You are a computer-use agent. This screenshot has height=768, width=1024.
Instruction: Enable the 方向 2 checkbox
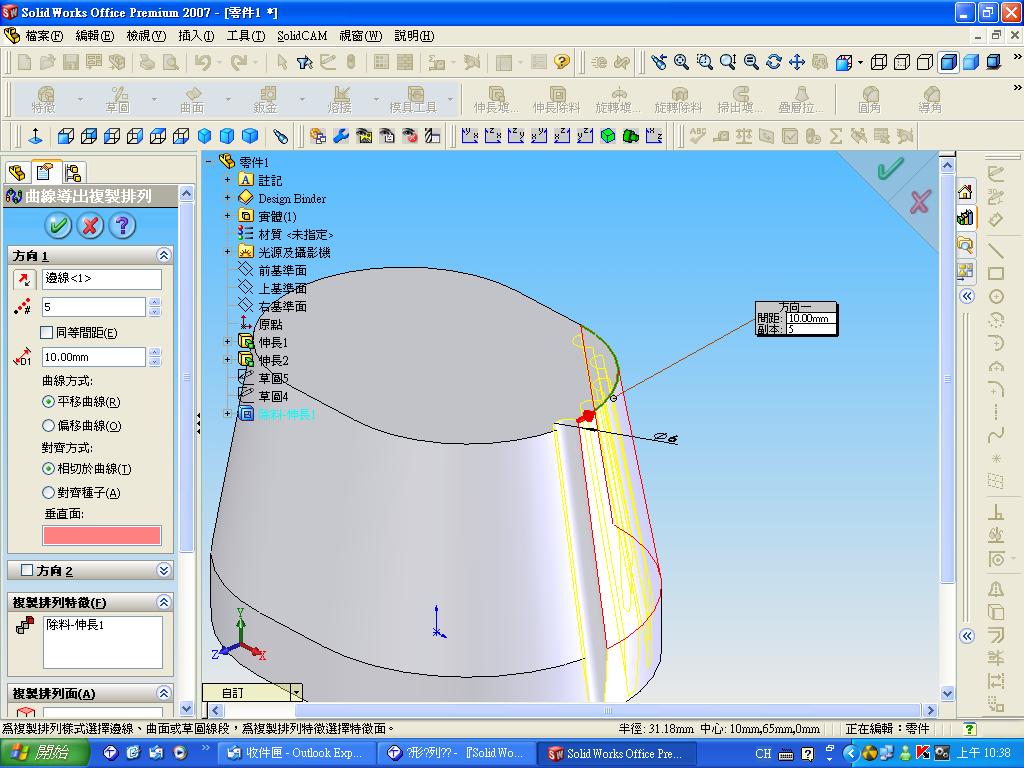point(27,570)
